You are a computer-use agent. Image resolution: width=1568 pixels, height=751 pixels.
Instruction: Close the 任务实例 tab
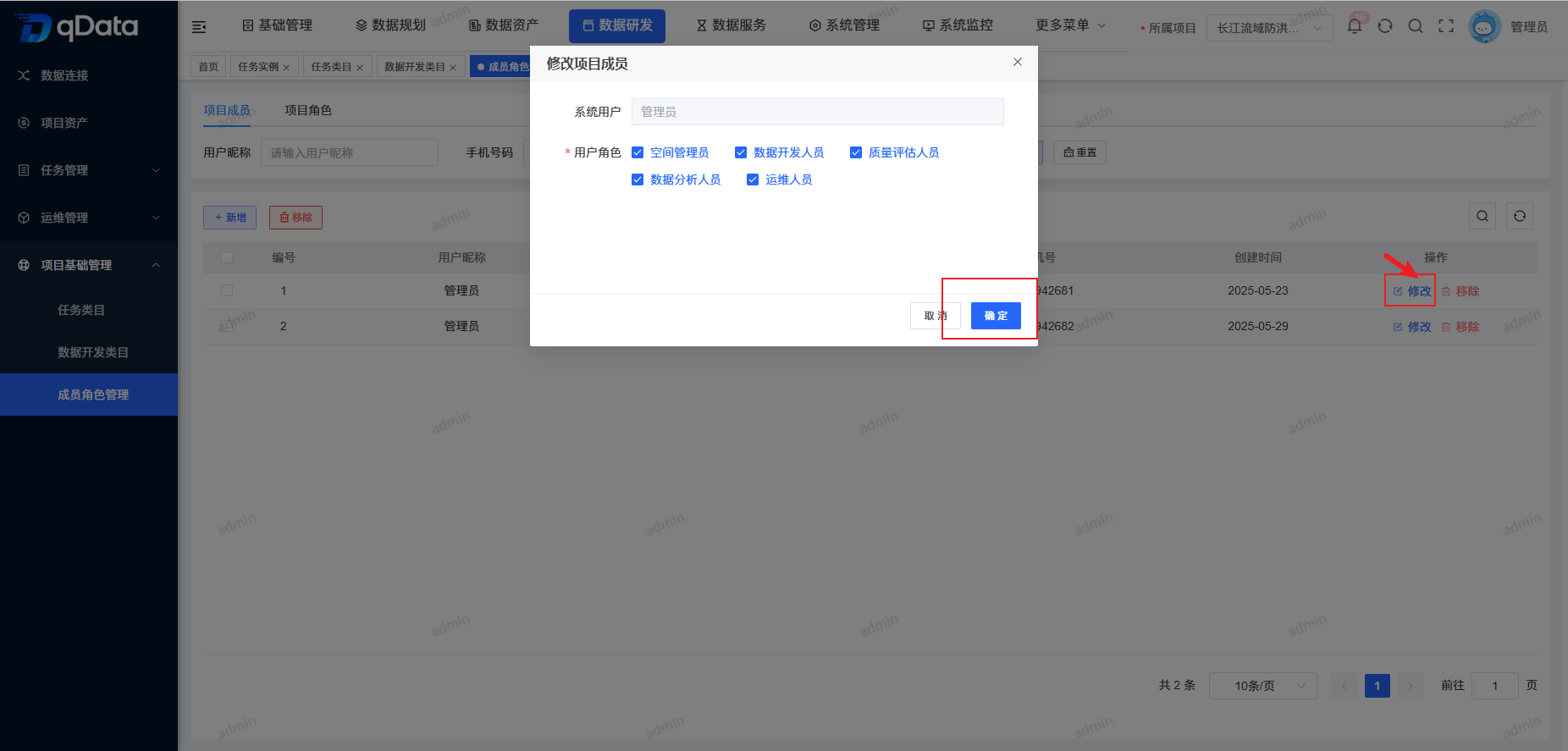tap(286, 68)
